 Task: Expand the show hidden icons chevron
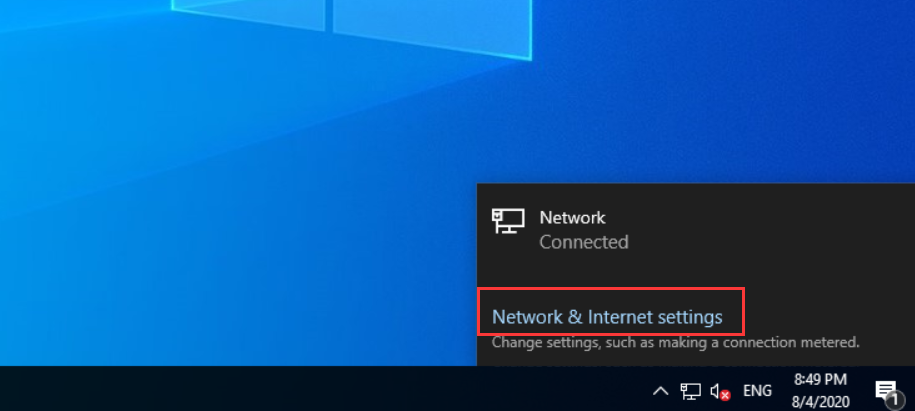pyautogui.click(x=660, y=391)
